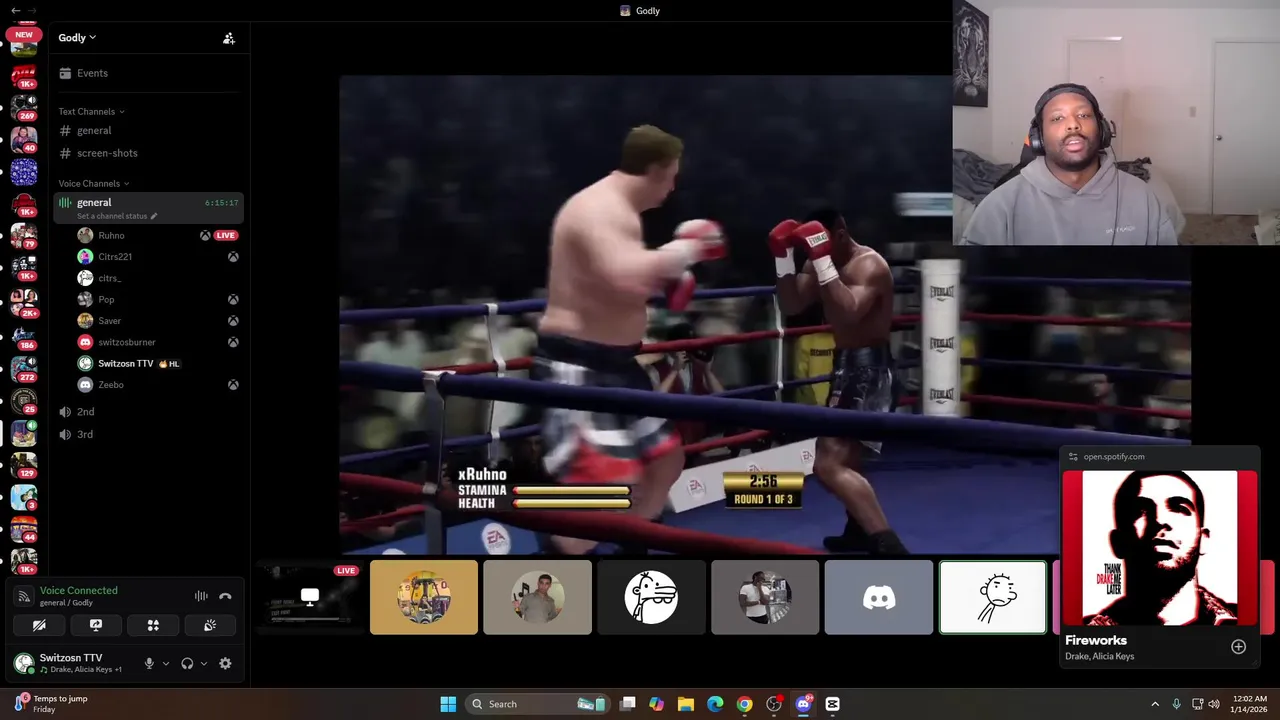Select the yellow-background avatar participant tile
This screenshot has height=720, width=1280.
(424, 597)
